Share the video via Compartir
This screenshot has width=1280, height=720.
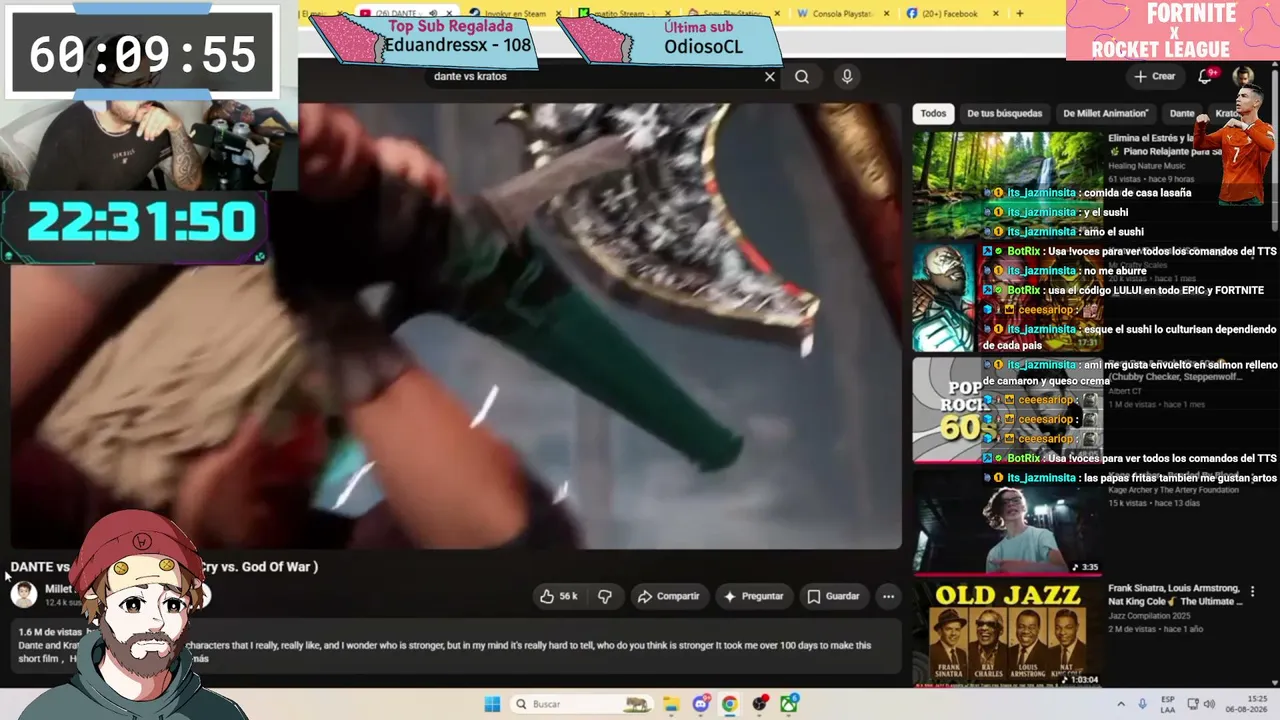669,596
